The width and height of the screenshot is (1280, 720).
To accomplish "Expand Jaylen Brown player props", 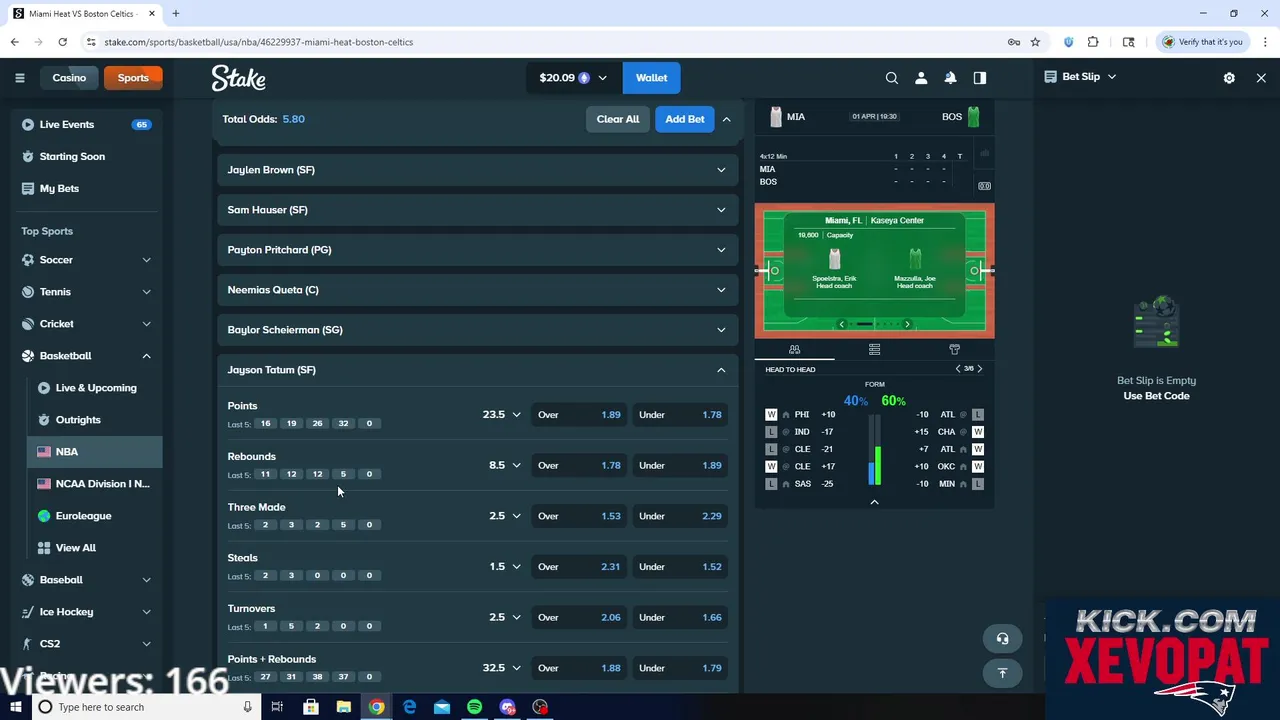I will (x=478, y=170).
